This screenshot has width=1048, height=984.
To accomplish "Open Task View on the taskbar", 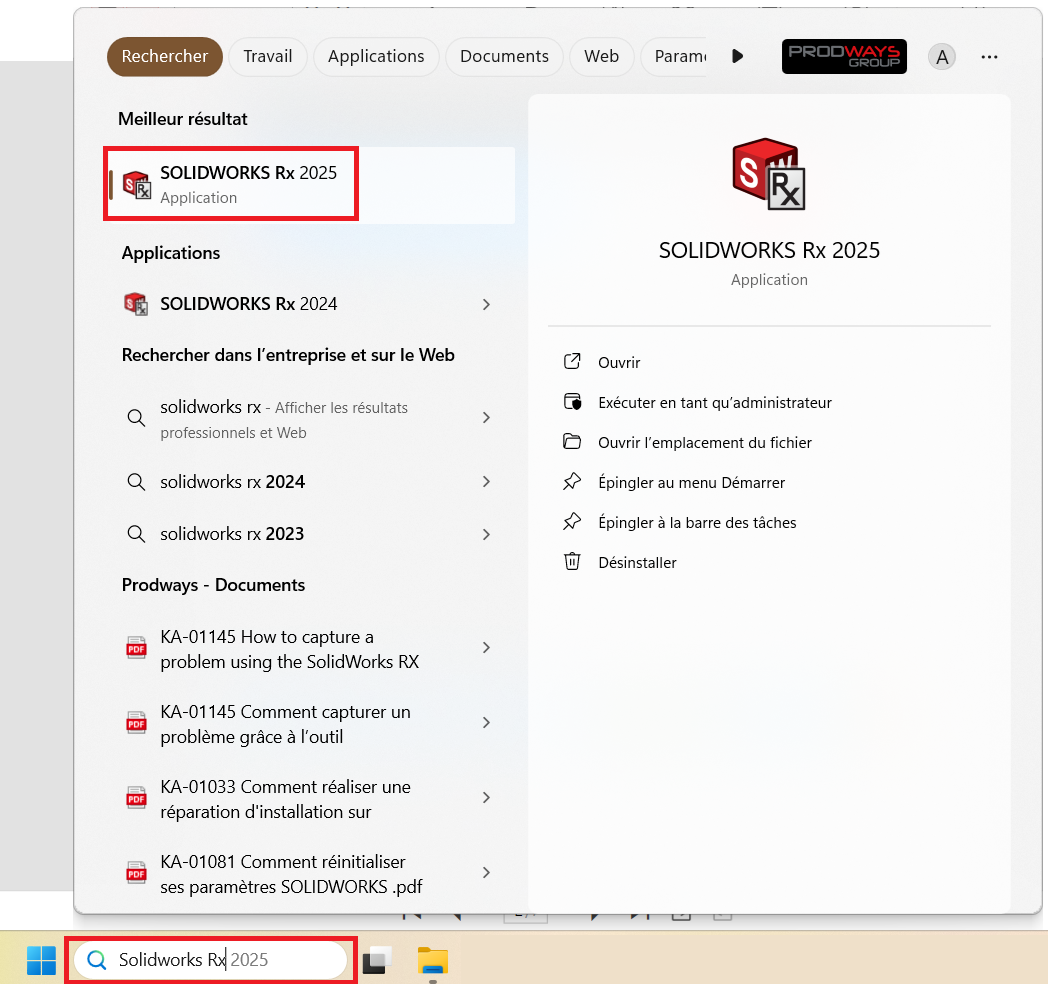I will pos(377,960).
